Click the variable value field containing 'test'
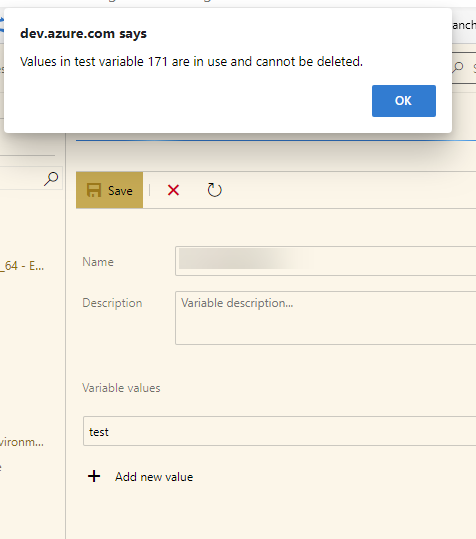This screenshot has width=476, height=539. (x=279, y=431)
